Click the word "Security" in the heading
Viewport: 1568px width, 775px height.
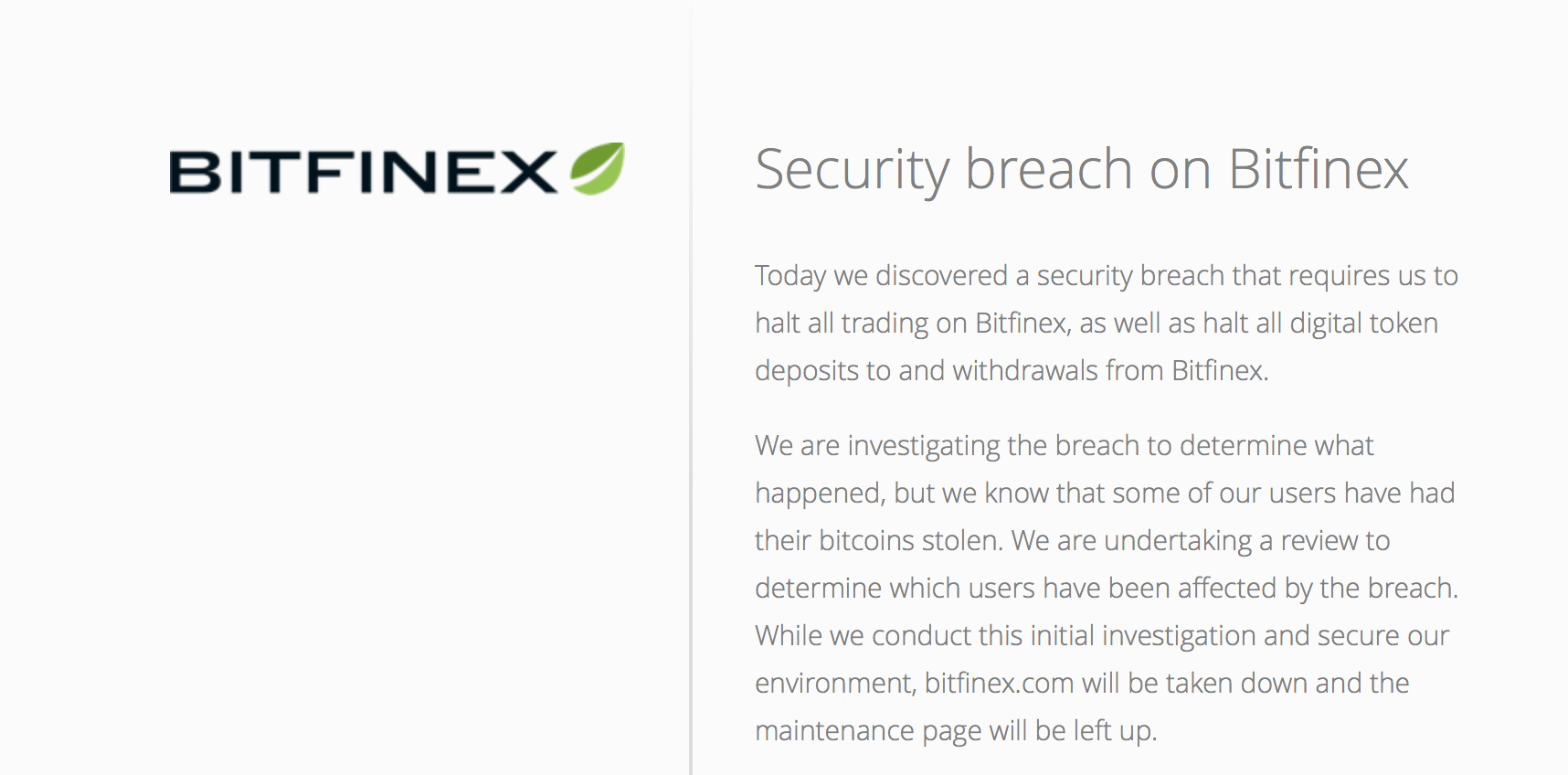tap(853, 169)
